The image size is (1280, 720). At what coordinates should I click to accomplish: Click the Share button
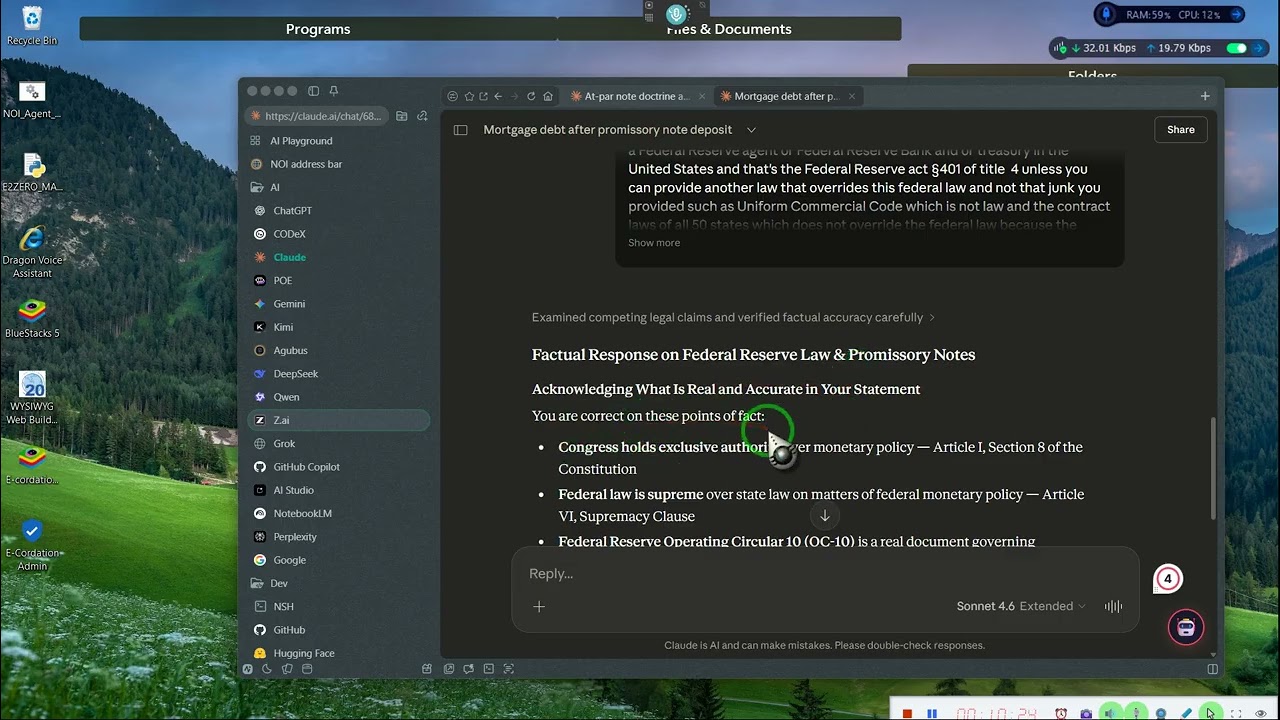point(1181,130)
